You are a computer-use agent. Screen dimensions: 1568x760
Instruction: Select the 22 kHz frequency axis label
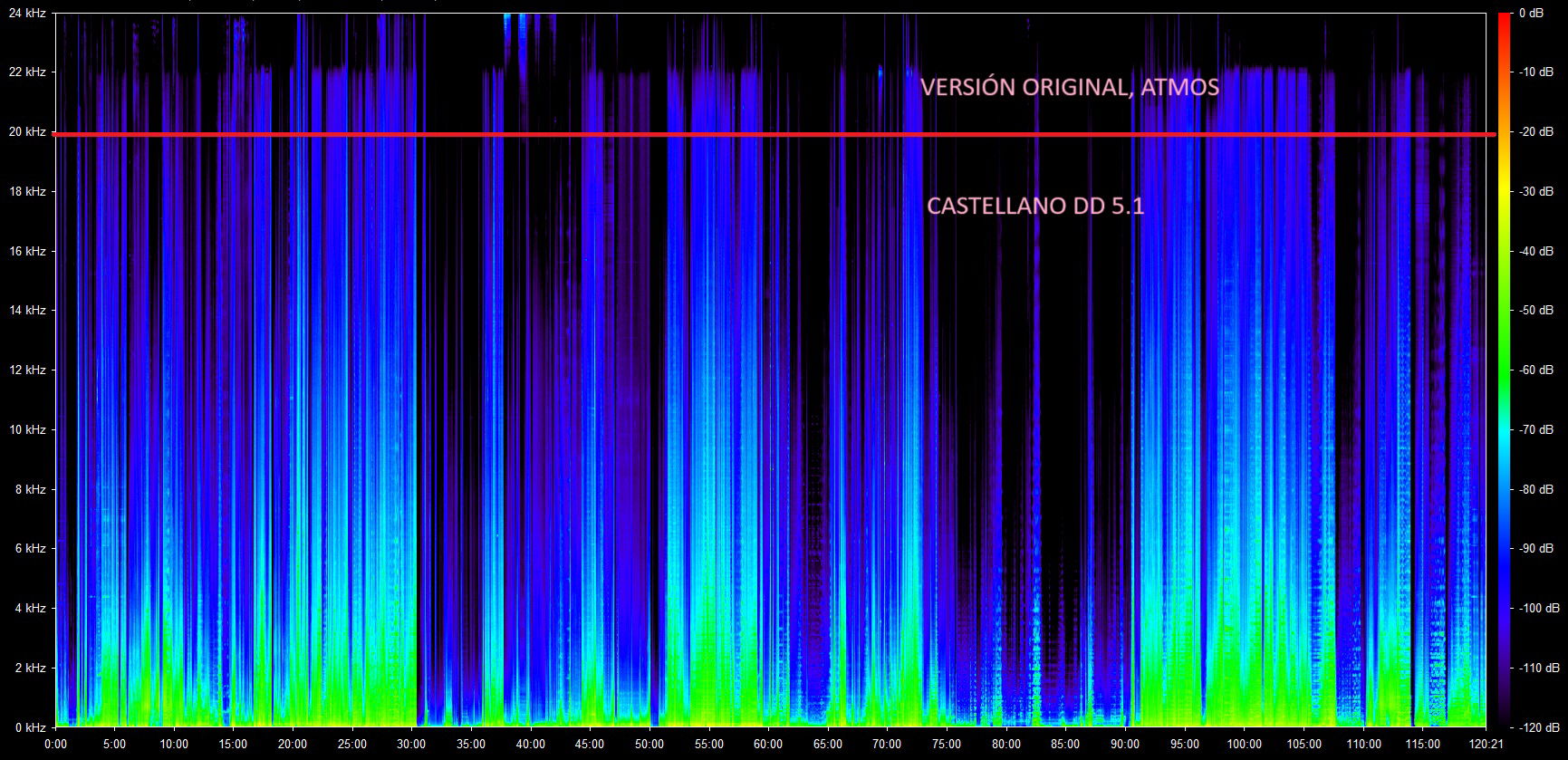click(27, 72)
